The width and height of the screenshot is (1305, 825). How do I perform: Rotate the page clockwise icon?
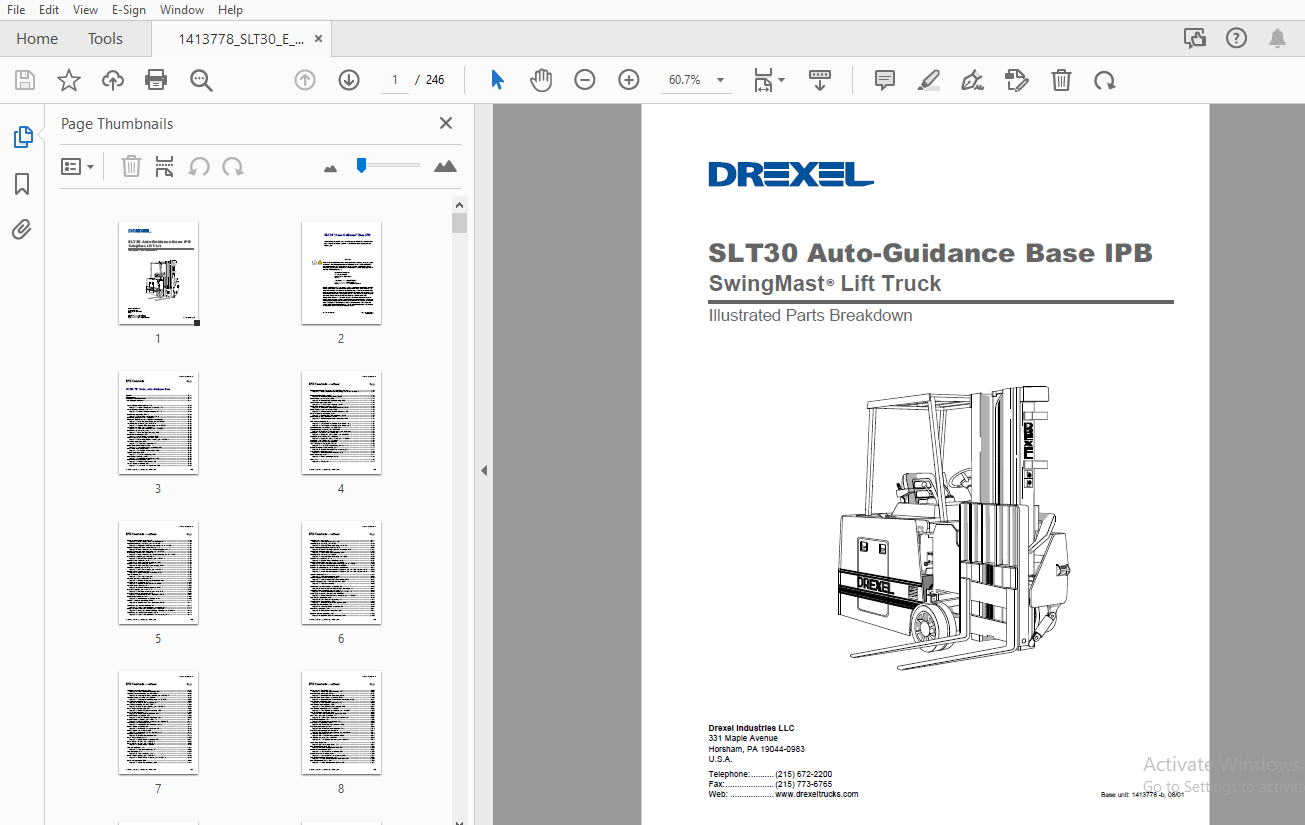1105,80
